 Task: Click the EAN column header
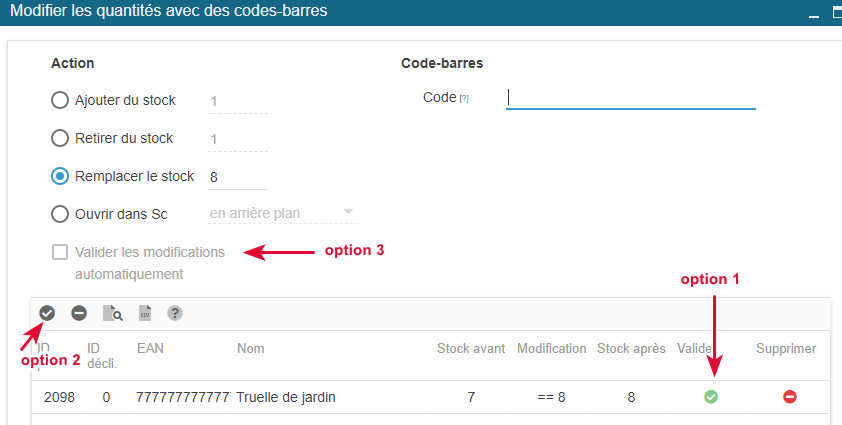point(149,348)
